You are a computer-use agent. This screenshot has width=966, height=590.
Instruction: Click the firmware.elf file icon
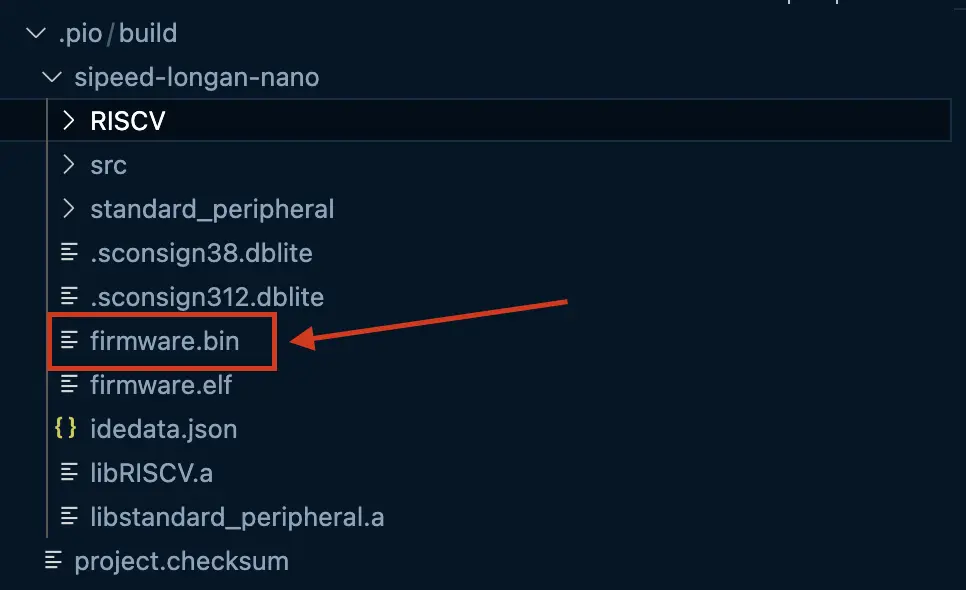click(x=69, y=385)
